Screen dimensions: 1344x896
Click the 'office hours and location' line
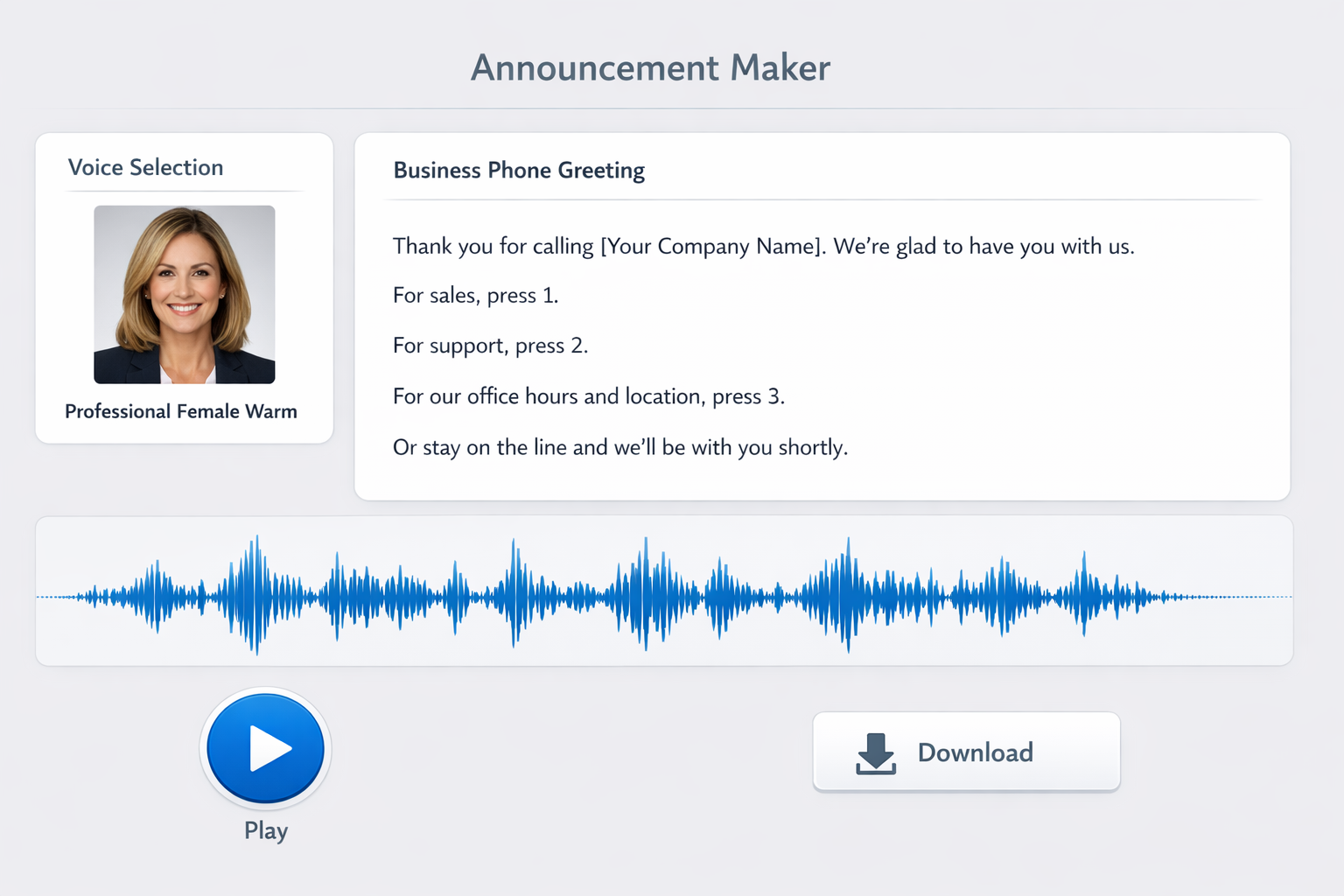point(588,396)
